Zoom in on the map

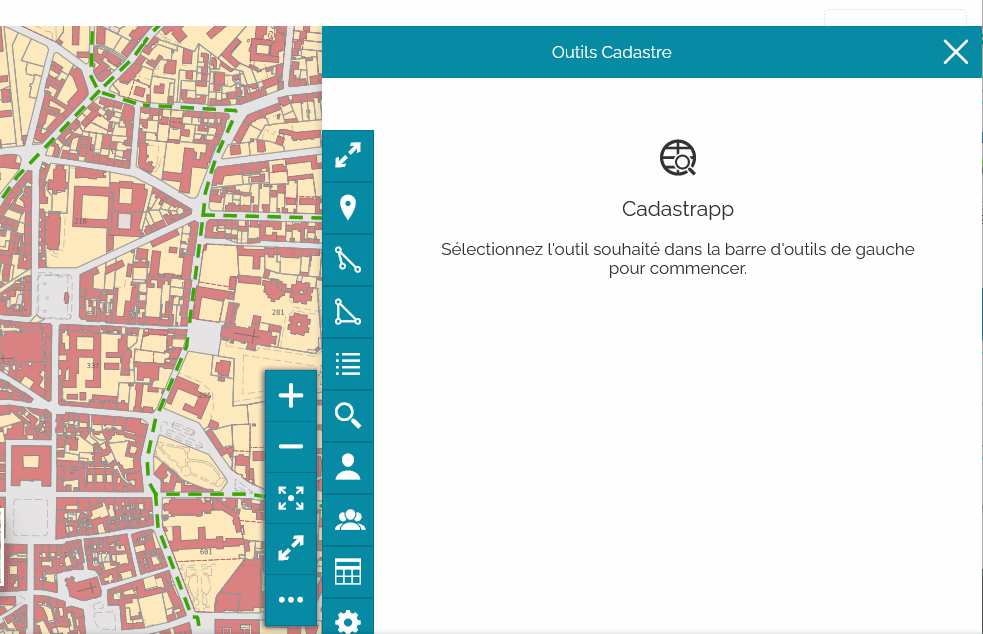tap(291, 396)
